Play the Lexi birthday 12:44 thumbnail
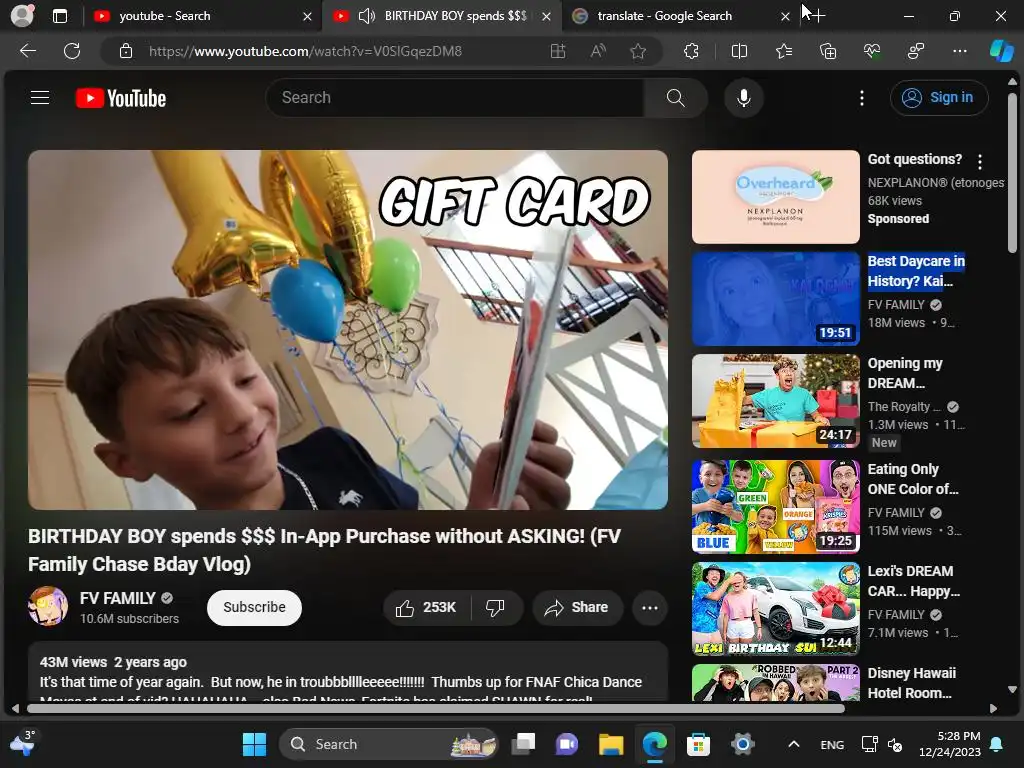 (x=775, y=609)
